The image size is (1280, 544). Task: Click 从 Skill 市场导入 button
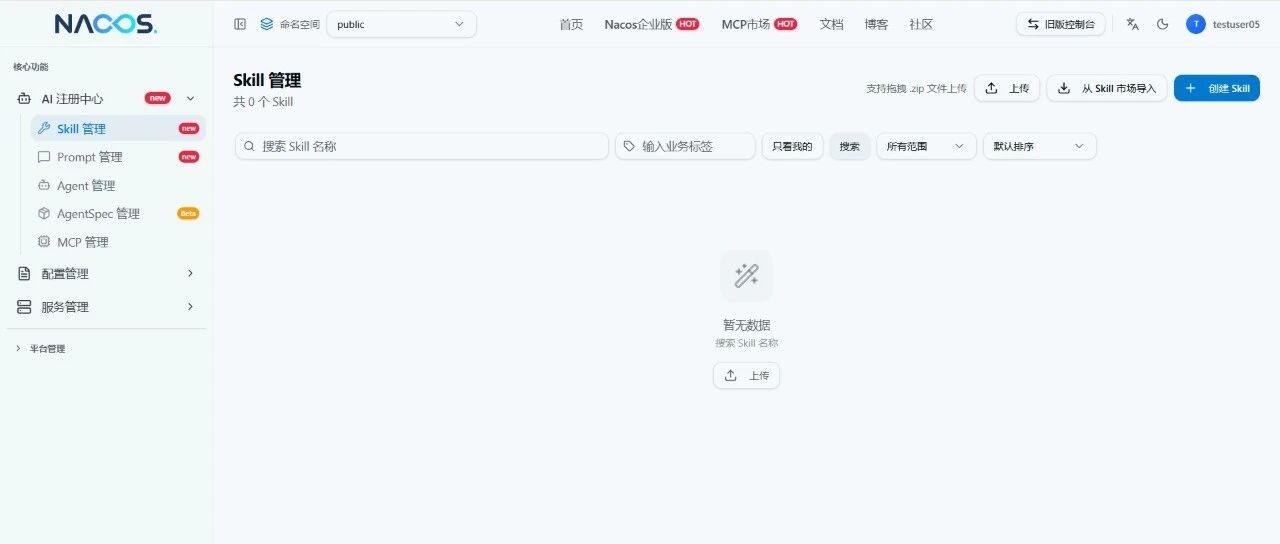coord(1107,88)
